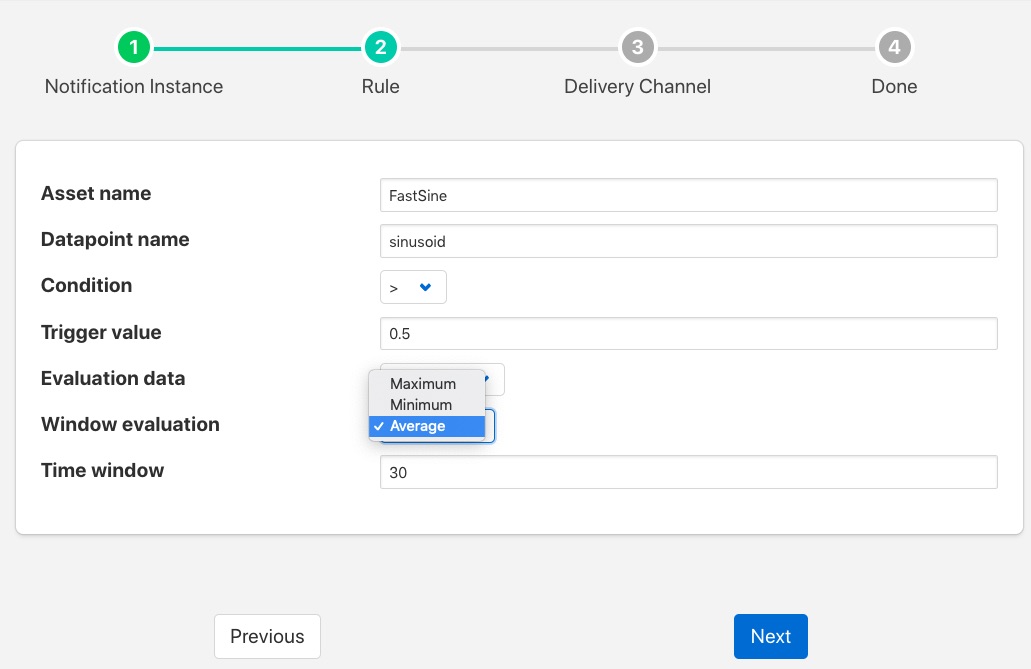Open the Condition dropdown

(413, 288)
